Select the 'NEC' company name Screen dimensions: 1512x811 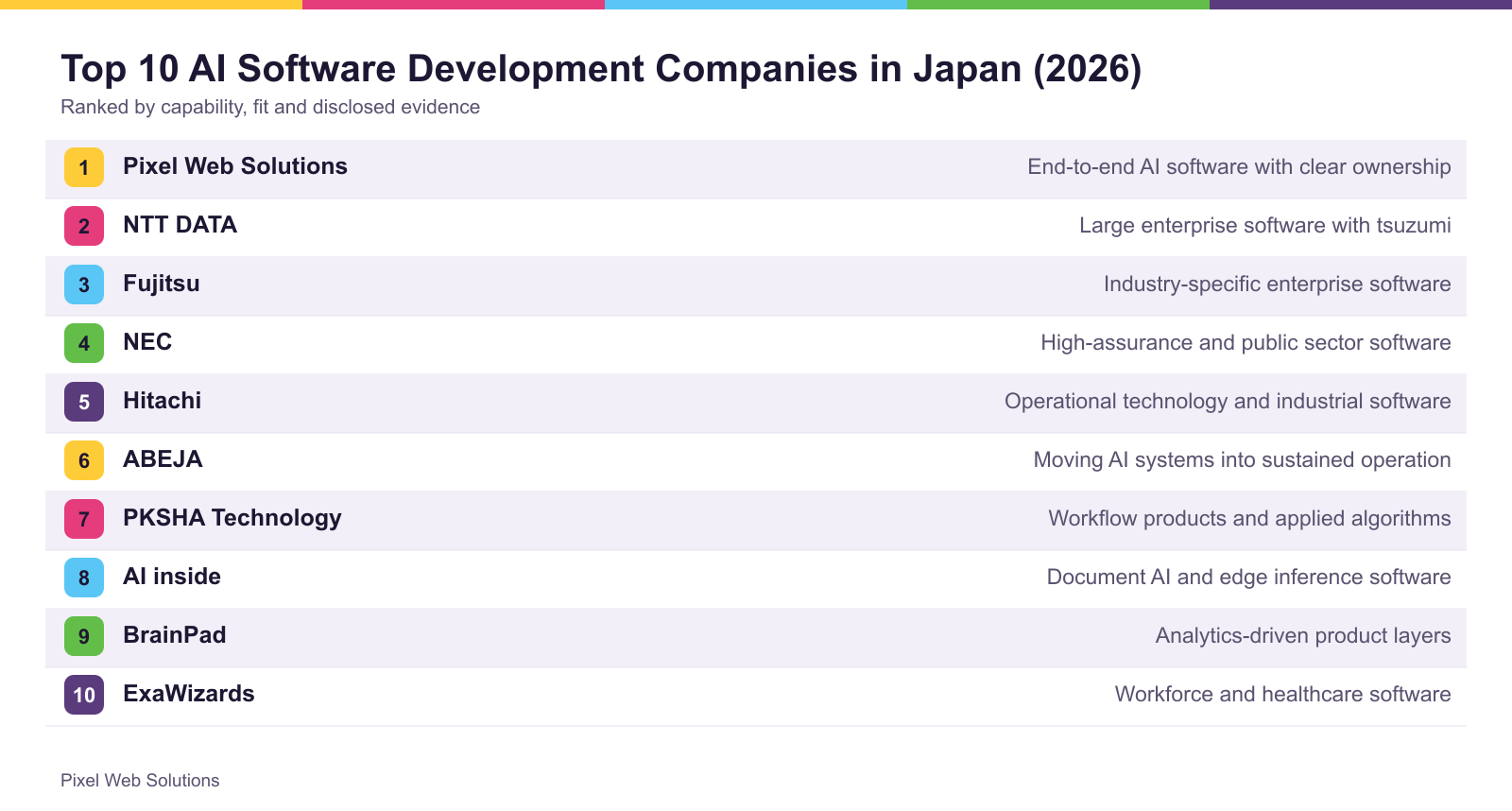(147, 342)
